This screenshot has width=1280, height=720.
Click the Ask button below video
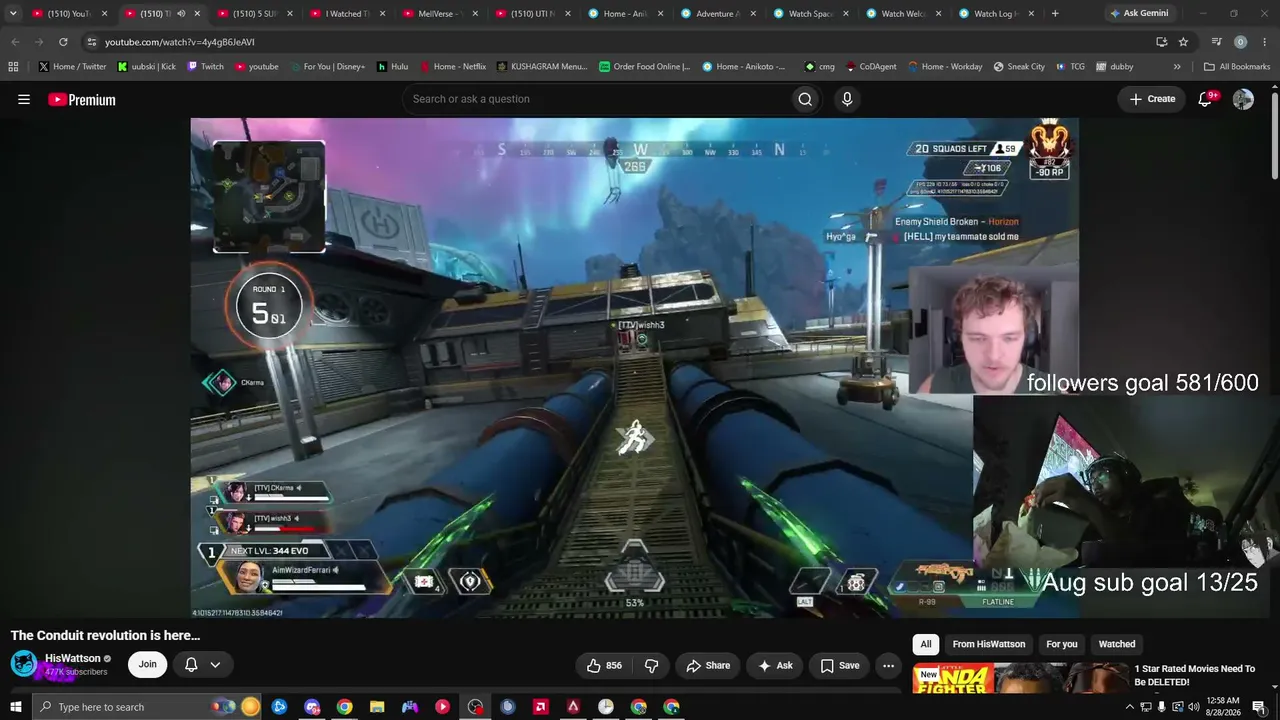coord(775,665)
